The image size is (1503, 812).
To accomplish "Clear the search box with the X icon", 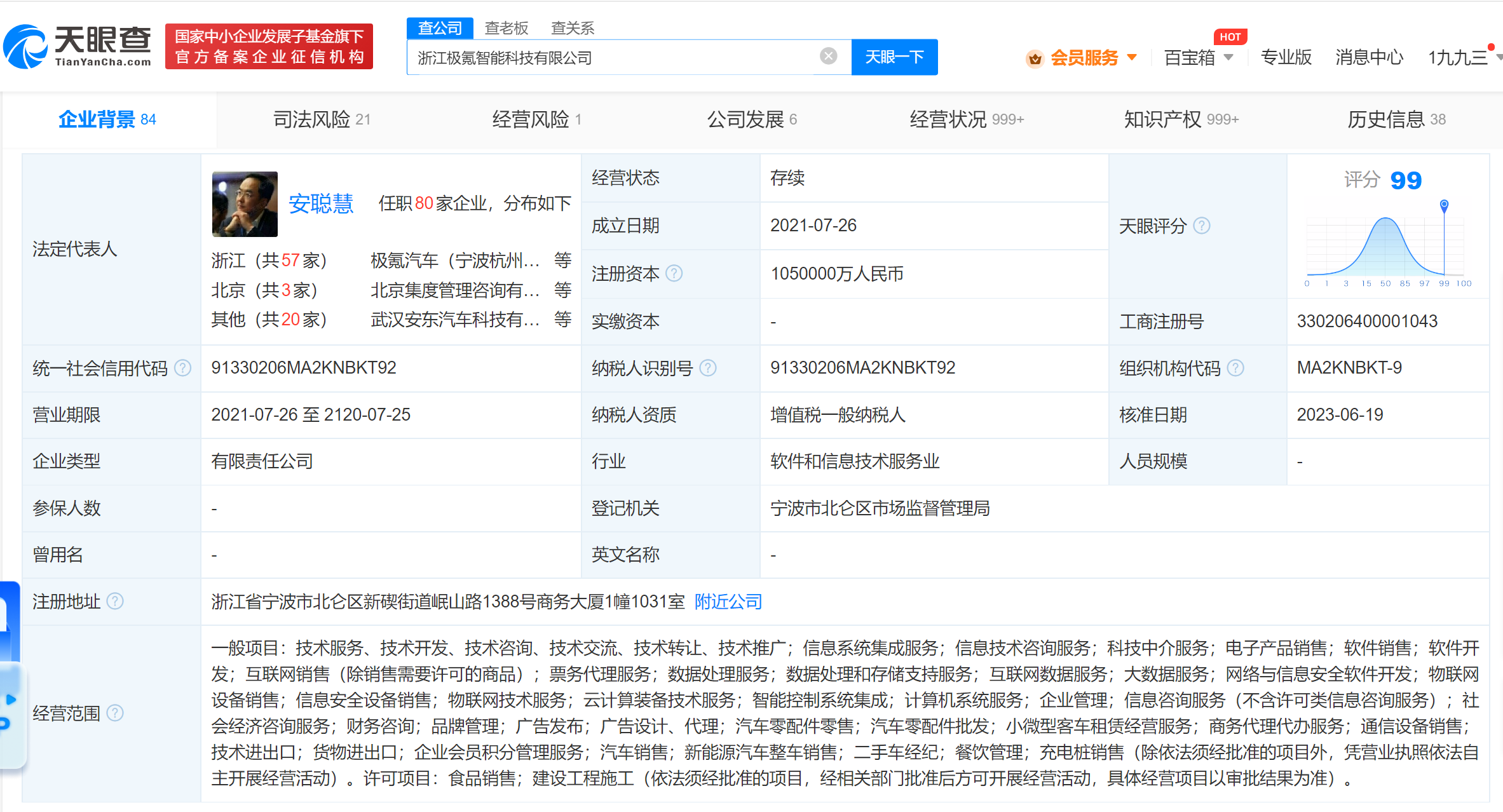I will click(x=828, y=57).
